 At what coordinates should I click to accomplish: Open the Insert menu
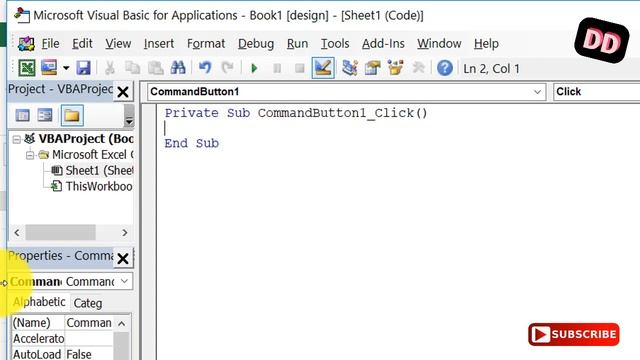pos(159,44)
